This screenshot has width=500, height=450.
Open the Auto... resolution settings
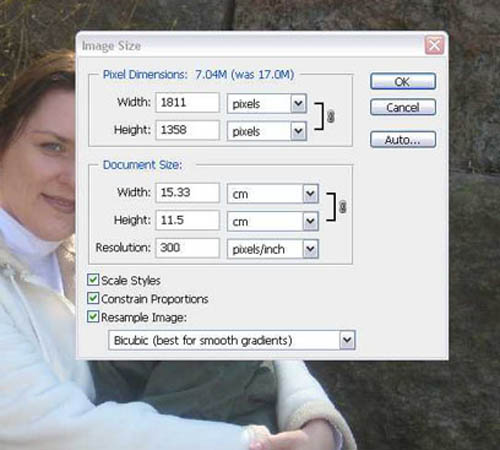pos(403,139)
